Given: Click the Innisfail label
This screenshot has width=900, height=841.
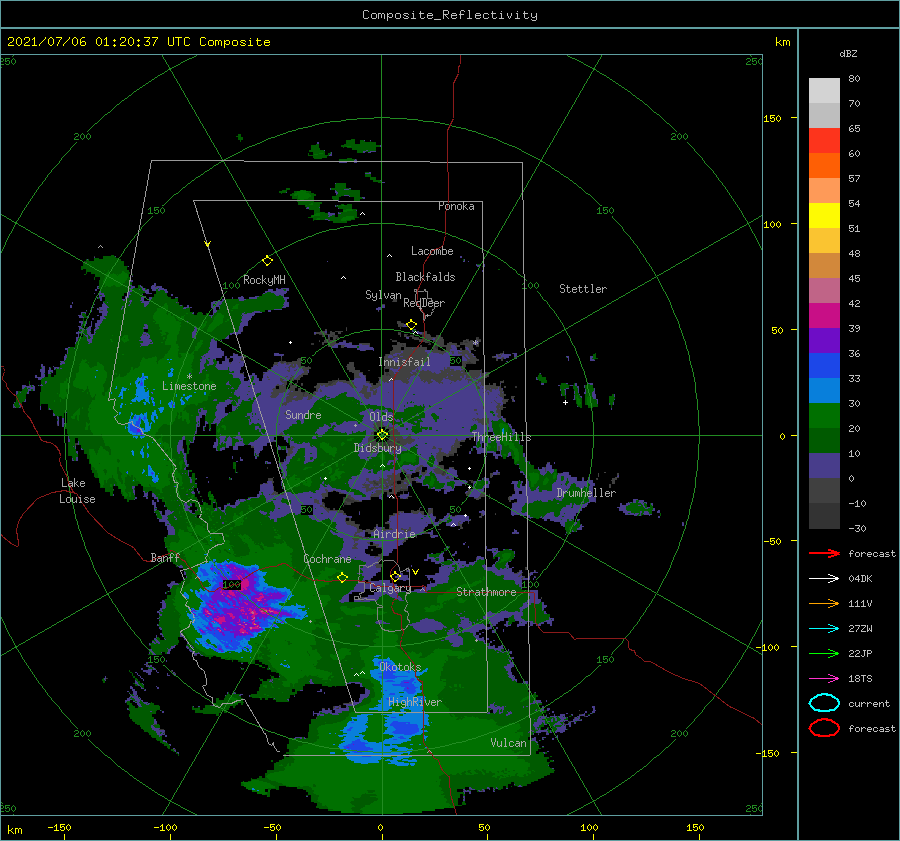Looking at the screenshot, I should [x=404, y=362].
